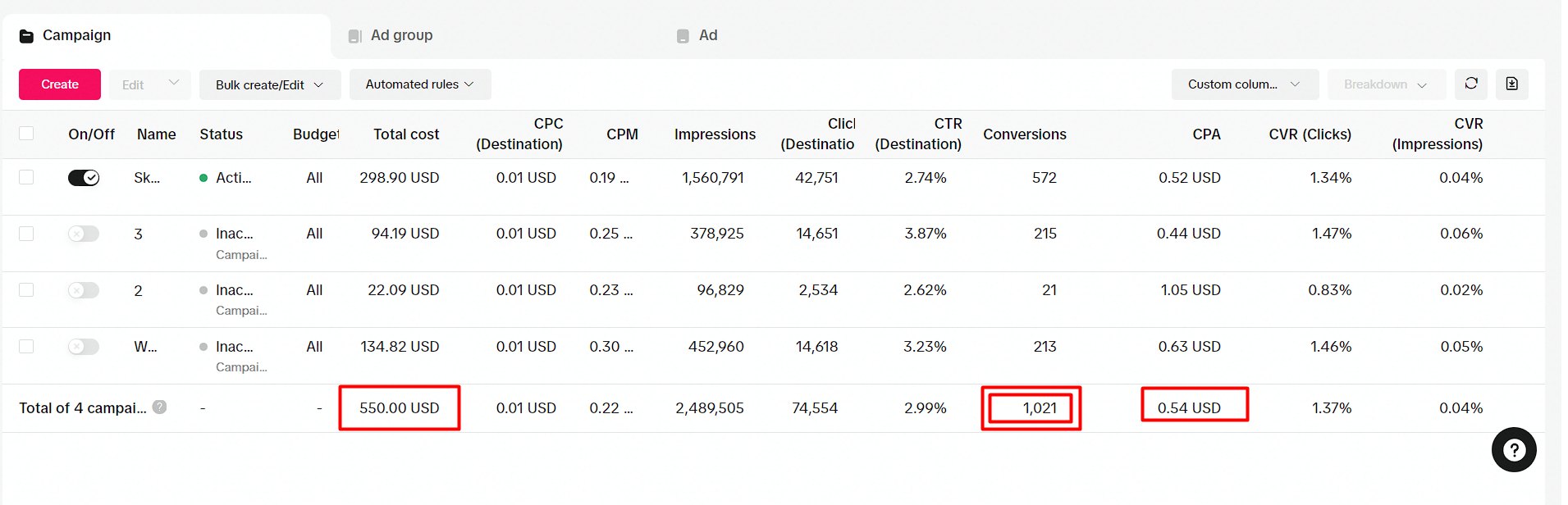Screen dimensions: 1568x505
Task: Check the campaign 3 row checkbox
Action: [x=26, y=234]
